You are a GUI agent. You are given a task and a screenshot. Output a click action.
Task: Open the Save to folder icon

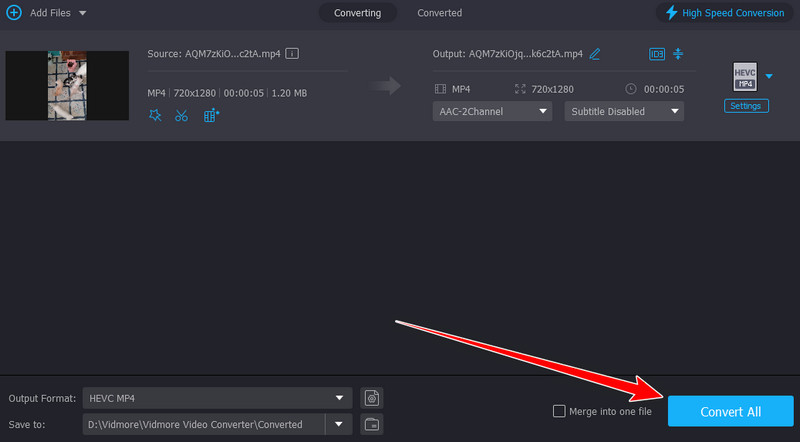[372, 424]
